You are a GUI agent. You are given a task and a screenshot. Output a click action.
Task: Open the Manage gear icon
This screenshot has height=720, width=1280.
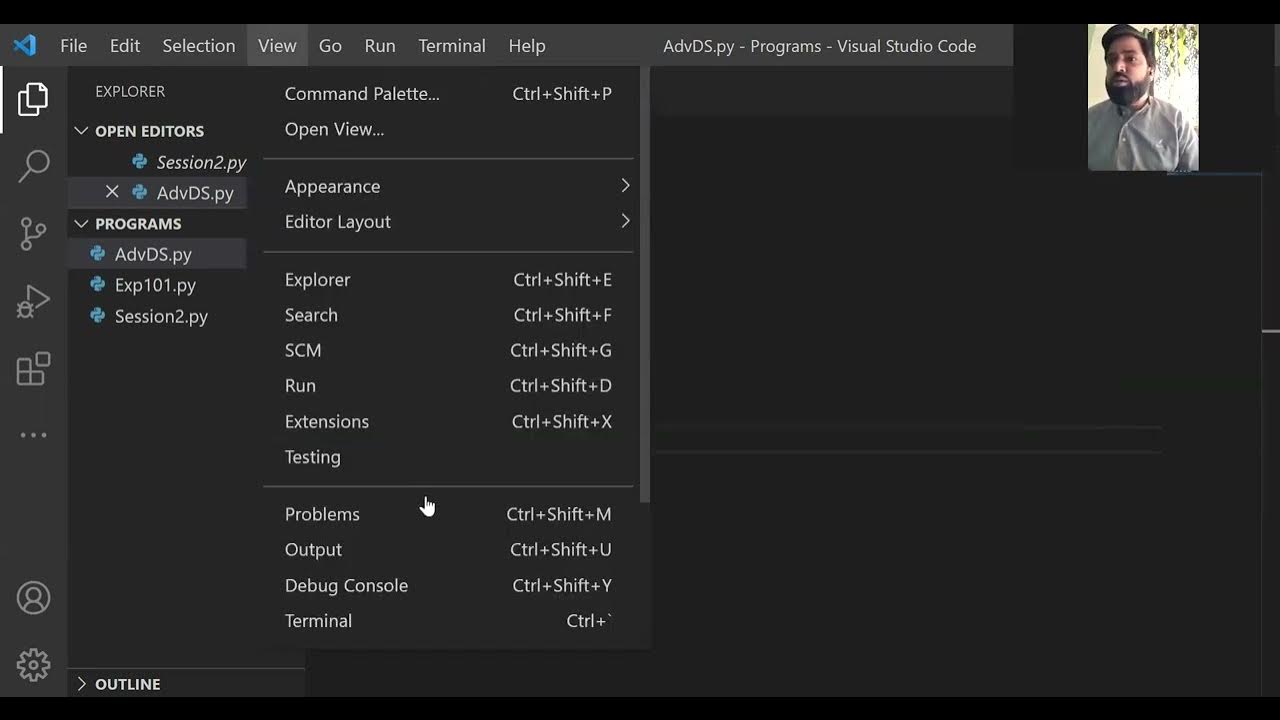coord(33,665)
